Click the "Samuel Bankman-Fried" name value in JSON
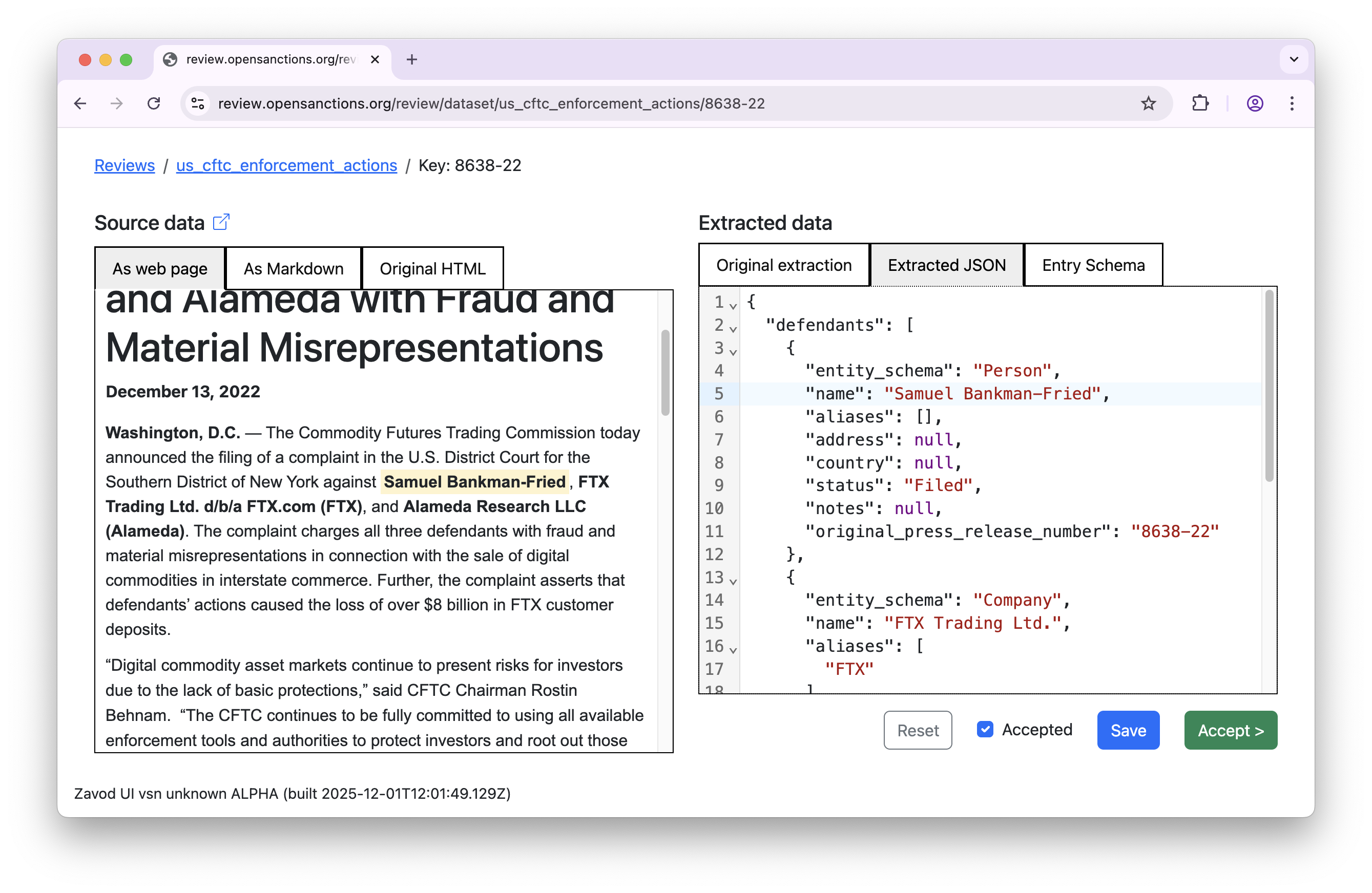This screenshot has height=893, width=1372. tap(992, 393)
